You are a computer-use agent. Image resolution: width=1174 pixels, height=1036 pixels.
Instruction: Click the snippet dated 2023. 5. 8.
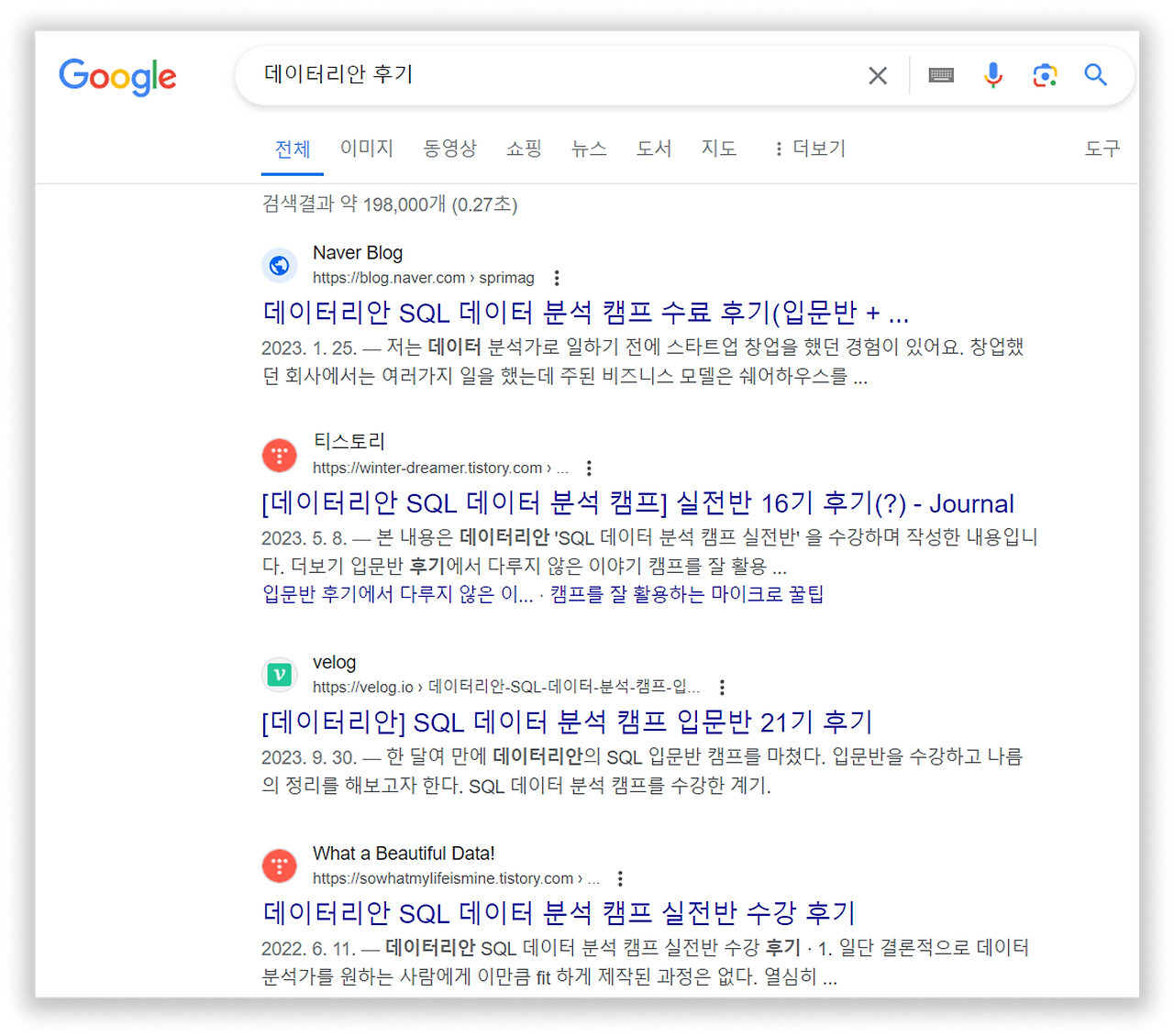(649, 552)
